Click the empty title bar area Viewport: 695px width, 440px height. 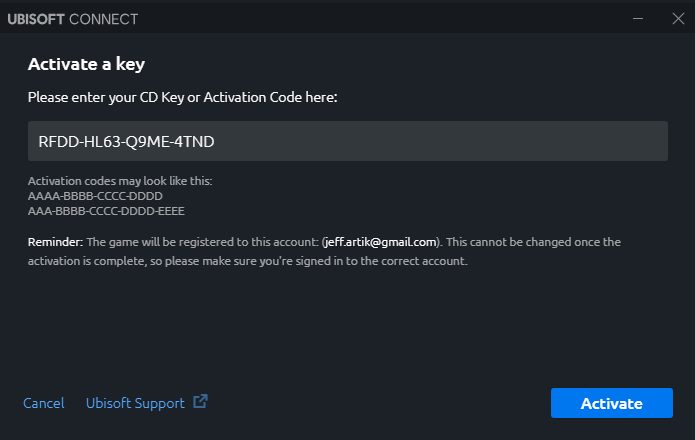click(381, 19)
